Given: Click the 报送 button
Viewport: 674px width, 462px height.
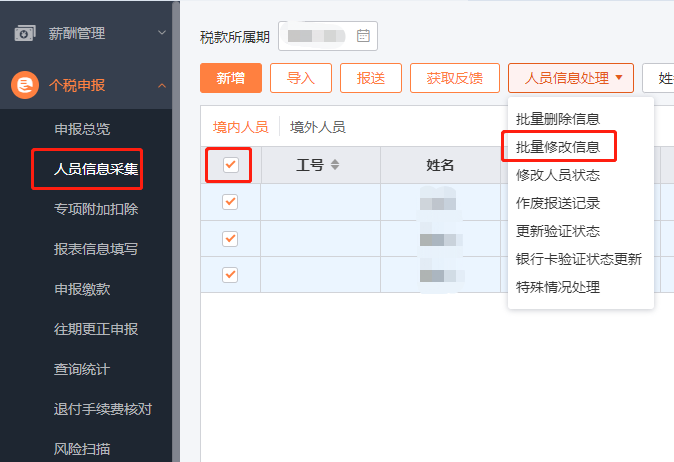Looking at the screenshot, I should (x=371, y=78).
